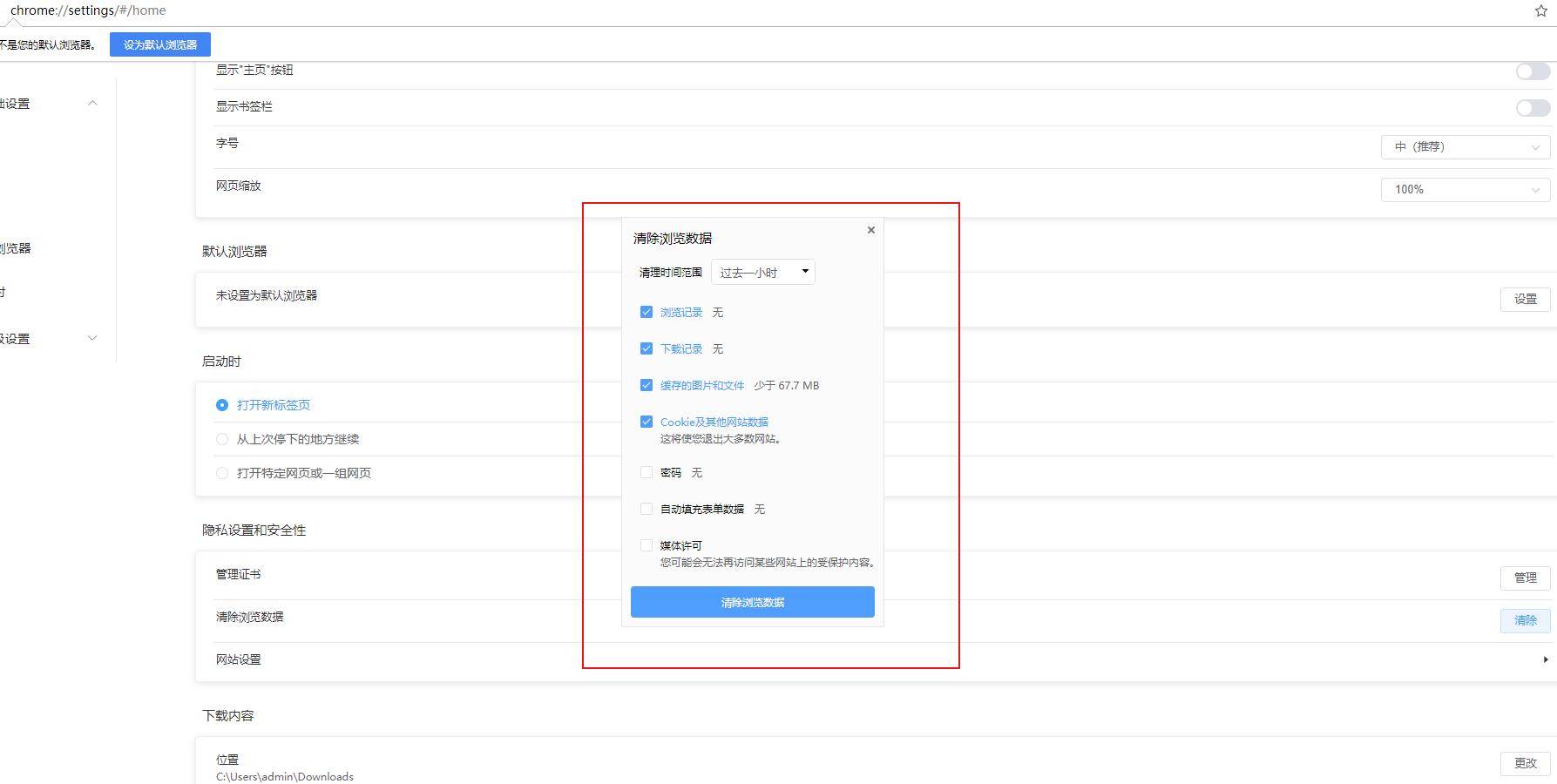Open the font size dropdown
Viewport: 1557px width, 784px height.
[1465, 147]
